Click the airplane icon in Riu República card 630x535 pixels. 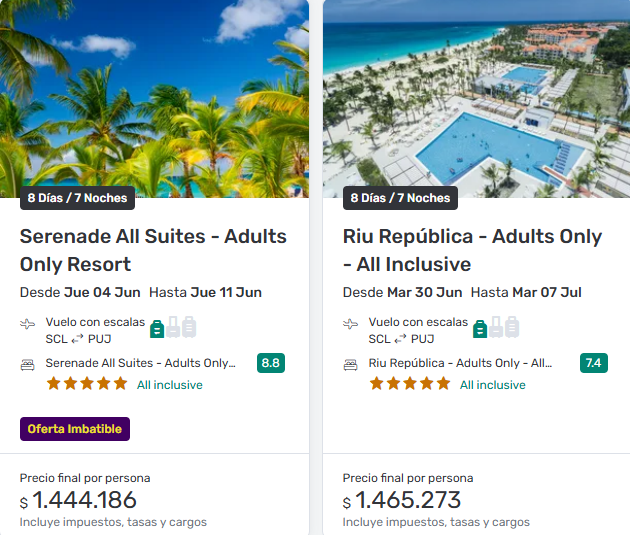[351, 324]
